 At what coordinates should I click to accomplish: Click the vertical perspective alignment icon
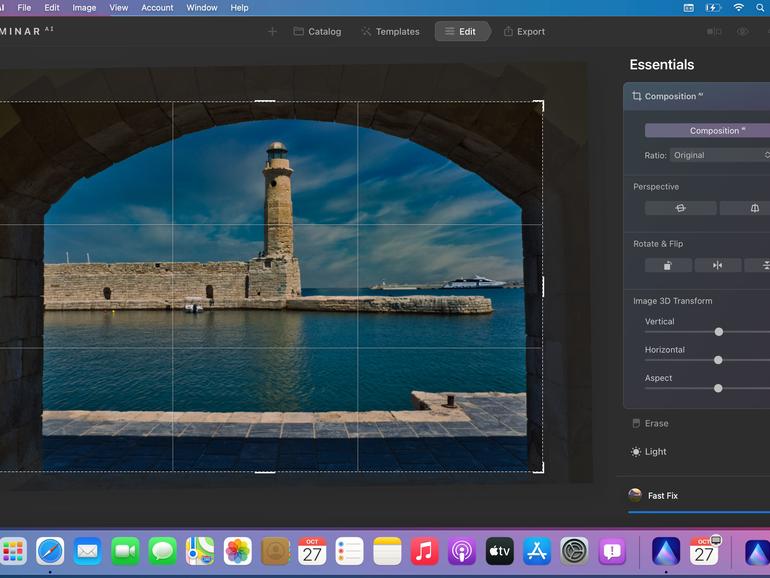click(753, 208)
